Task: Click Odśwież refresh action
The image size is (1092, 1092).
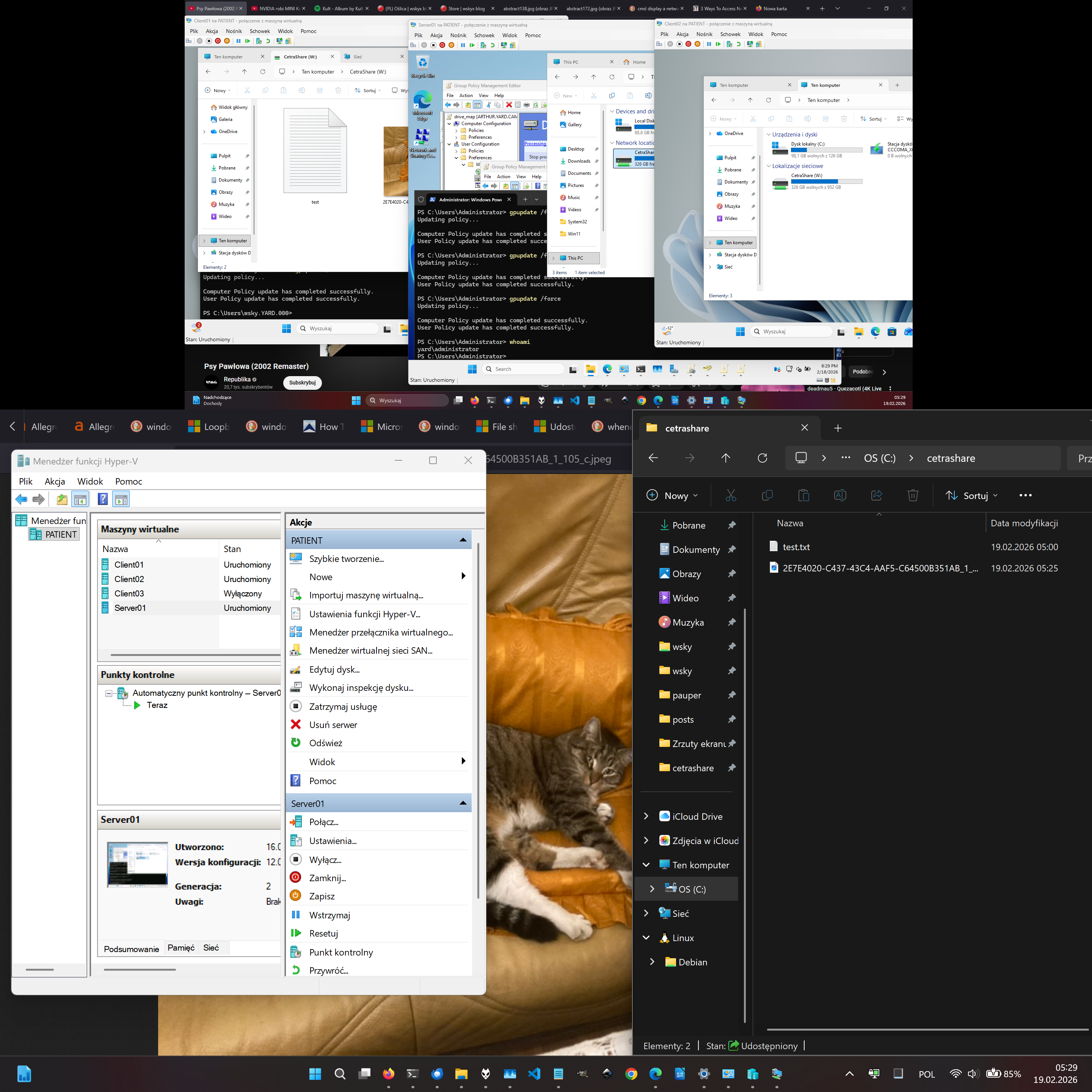Action: pyautogui.click(x=326, y=743)
